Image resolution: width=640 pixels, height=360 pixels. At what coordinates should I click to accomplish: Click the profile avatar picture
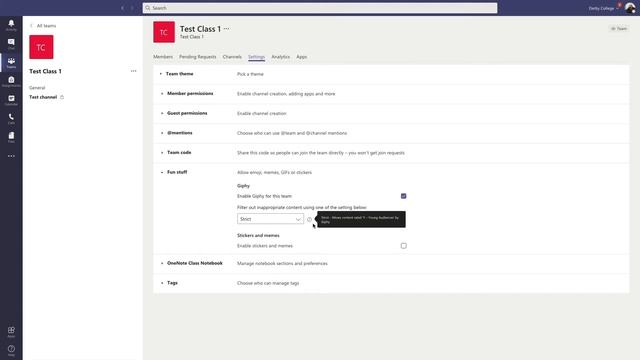[x=630, y=8]
